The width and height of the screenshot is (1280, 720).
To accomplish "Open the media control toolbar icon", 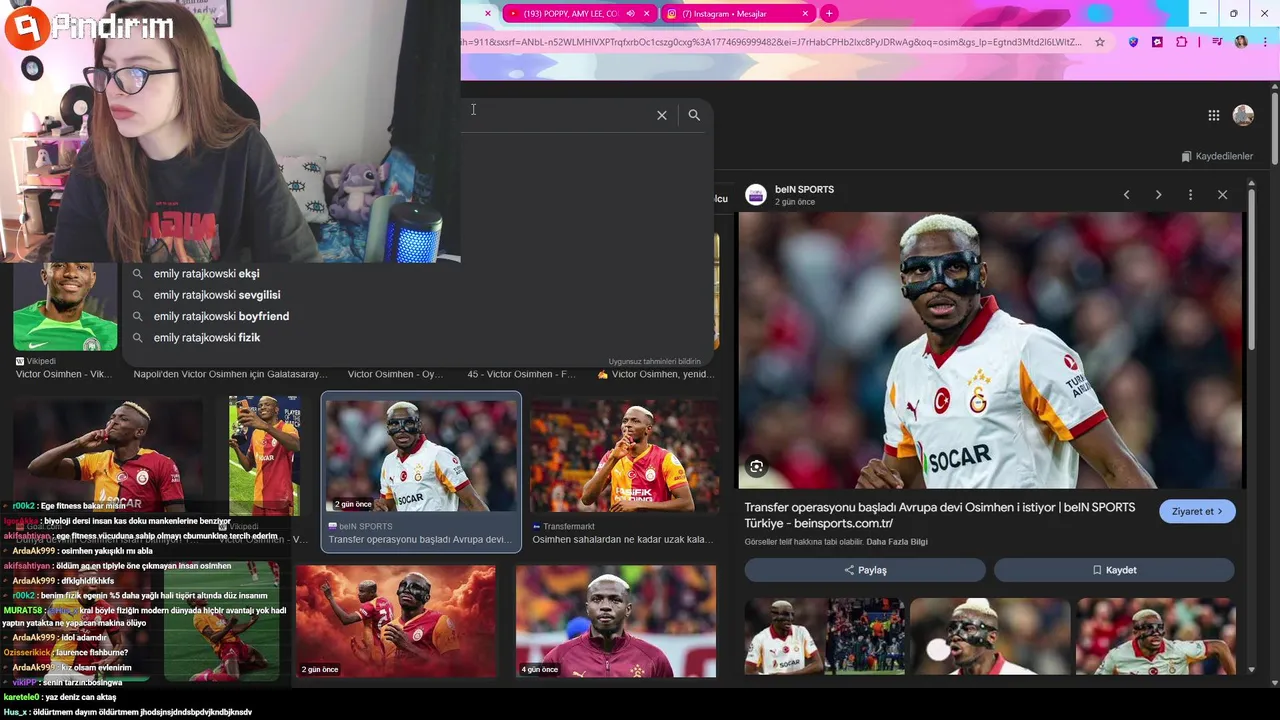I will pyautogui.click(x=1217, y=42).
